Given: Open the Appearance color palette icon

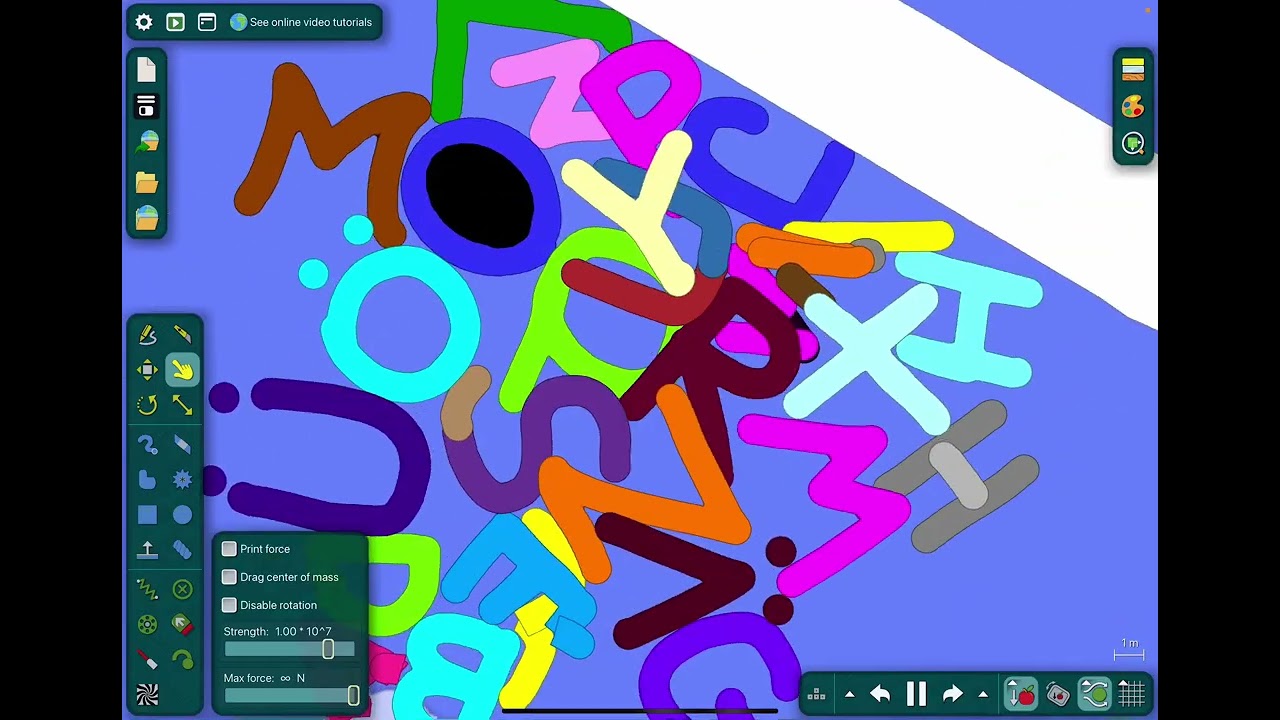Looking at the screenshot, I should click(1133, 106).
